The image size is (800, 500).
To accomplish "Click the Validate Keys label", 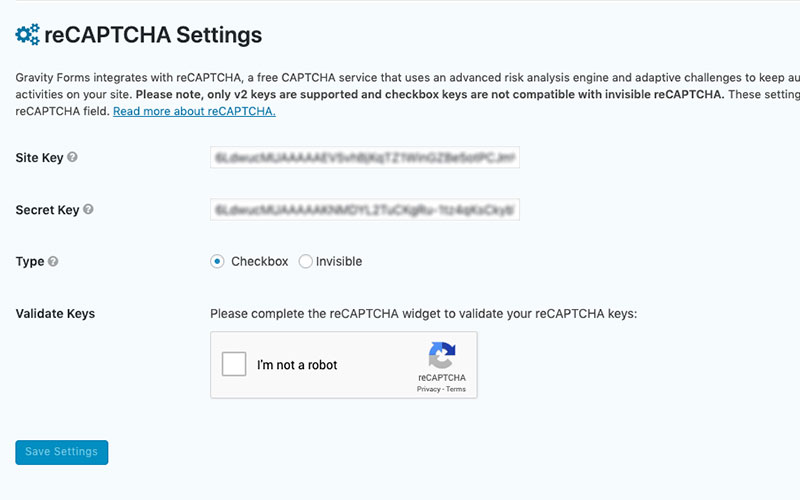I will (55, 314).
